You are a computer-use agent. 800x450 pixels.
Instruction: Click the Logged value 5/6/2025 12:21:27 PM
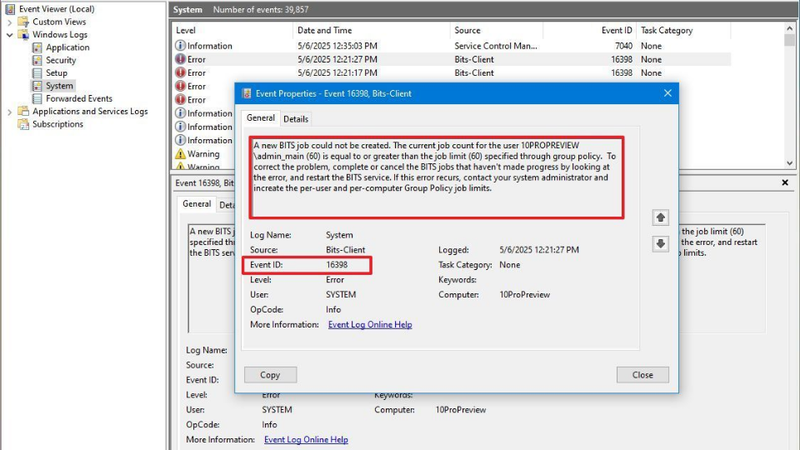[539, 249]
